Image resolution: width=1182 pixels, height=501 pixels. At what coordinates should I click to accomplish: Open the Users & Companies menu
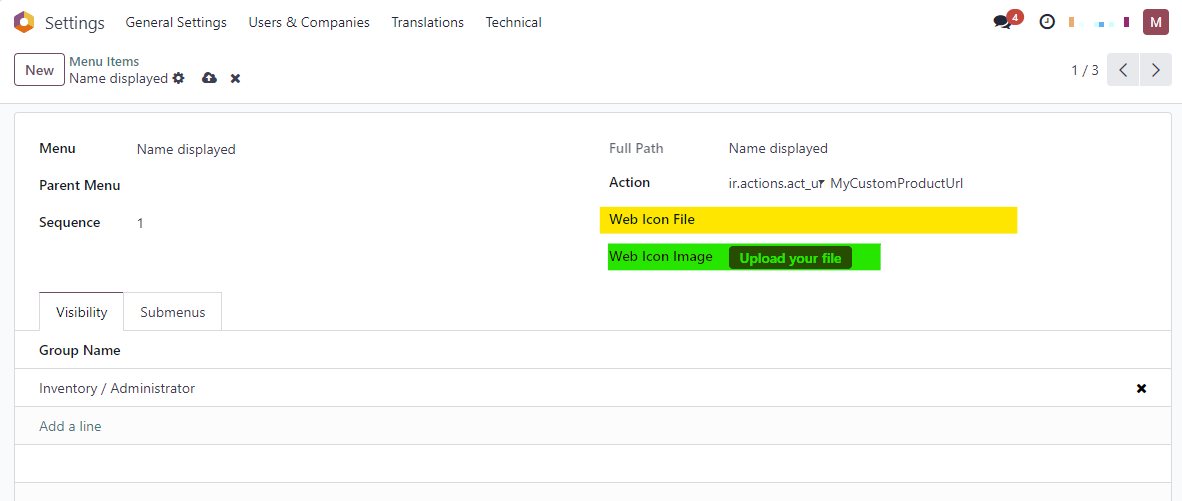309,23
